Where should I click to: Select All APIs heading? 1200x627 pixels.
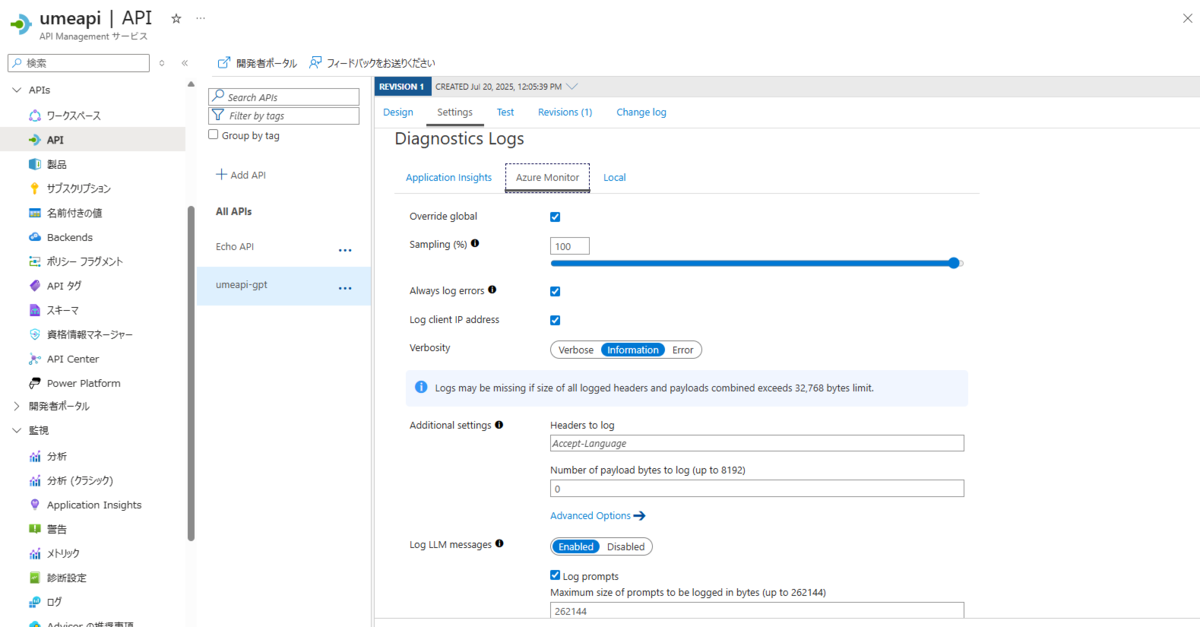point(234,212)
